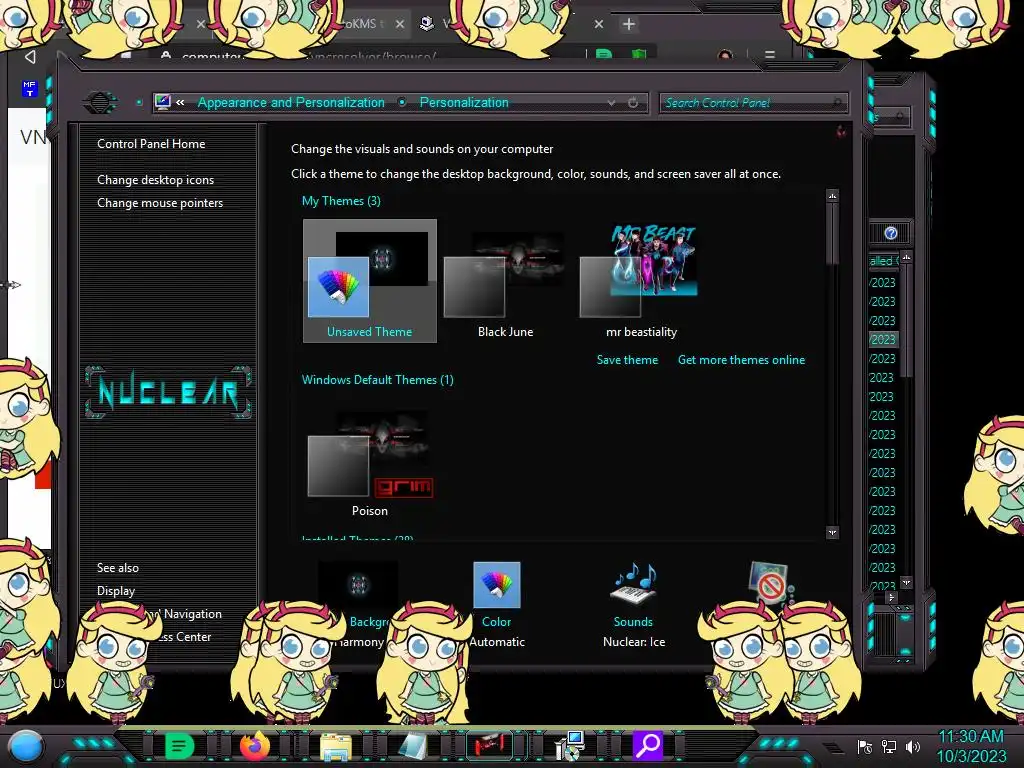Apply the mr beastiality theme
The width and height of the screenshot is (1024, 768).
[641, 281]
